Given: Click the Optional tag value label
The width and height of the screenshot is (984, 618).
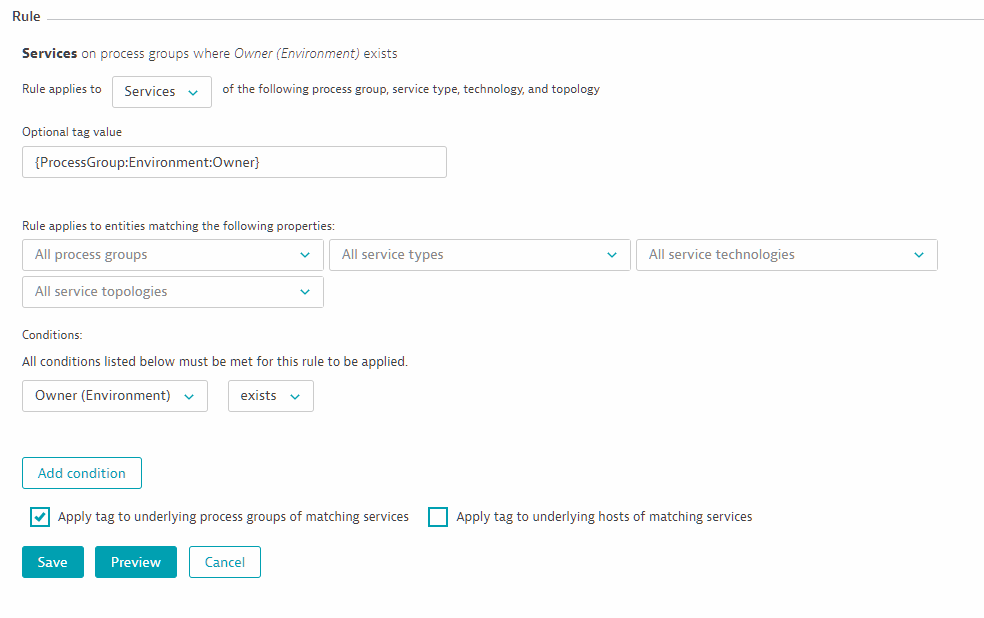Looking at the screenshot, I should point(72,132).
